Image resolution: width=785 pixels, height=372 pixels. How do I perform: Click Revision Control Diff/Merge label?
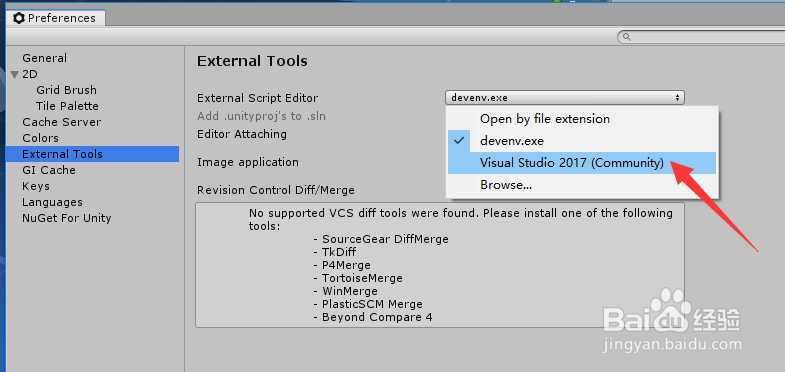tap(276, 190)
